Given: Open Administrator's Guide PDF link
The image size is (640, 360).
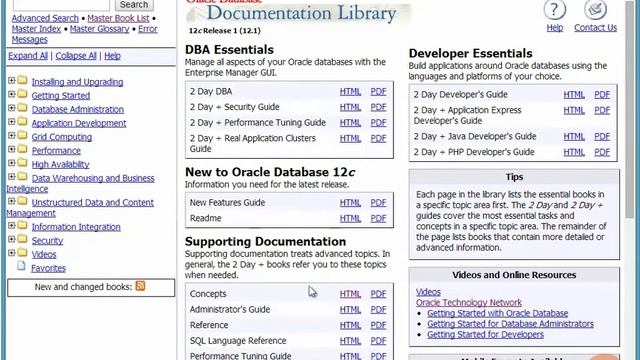Looking at the screenshot, I should (378, 310).
